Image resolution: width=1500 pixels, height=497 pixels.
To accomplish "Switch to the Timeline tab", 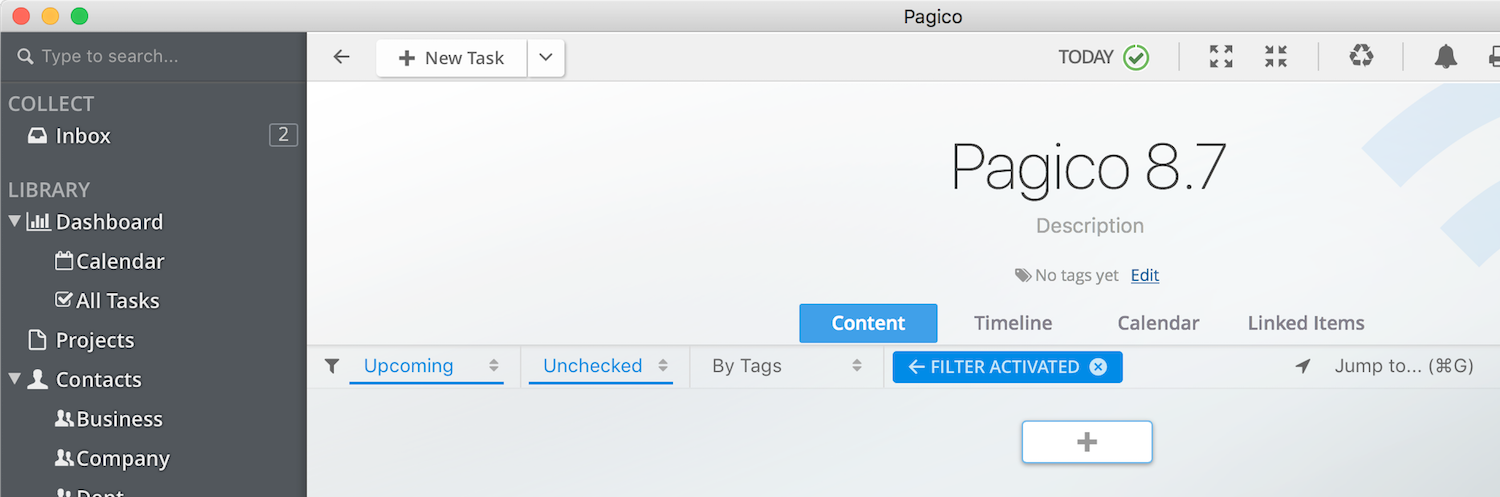I will pos(1013,323).
